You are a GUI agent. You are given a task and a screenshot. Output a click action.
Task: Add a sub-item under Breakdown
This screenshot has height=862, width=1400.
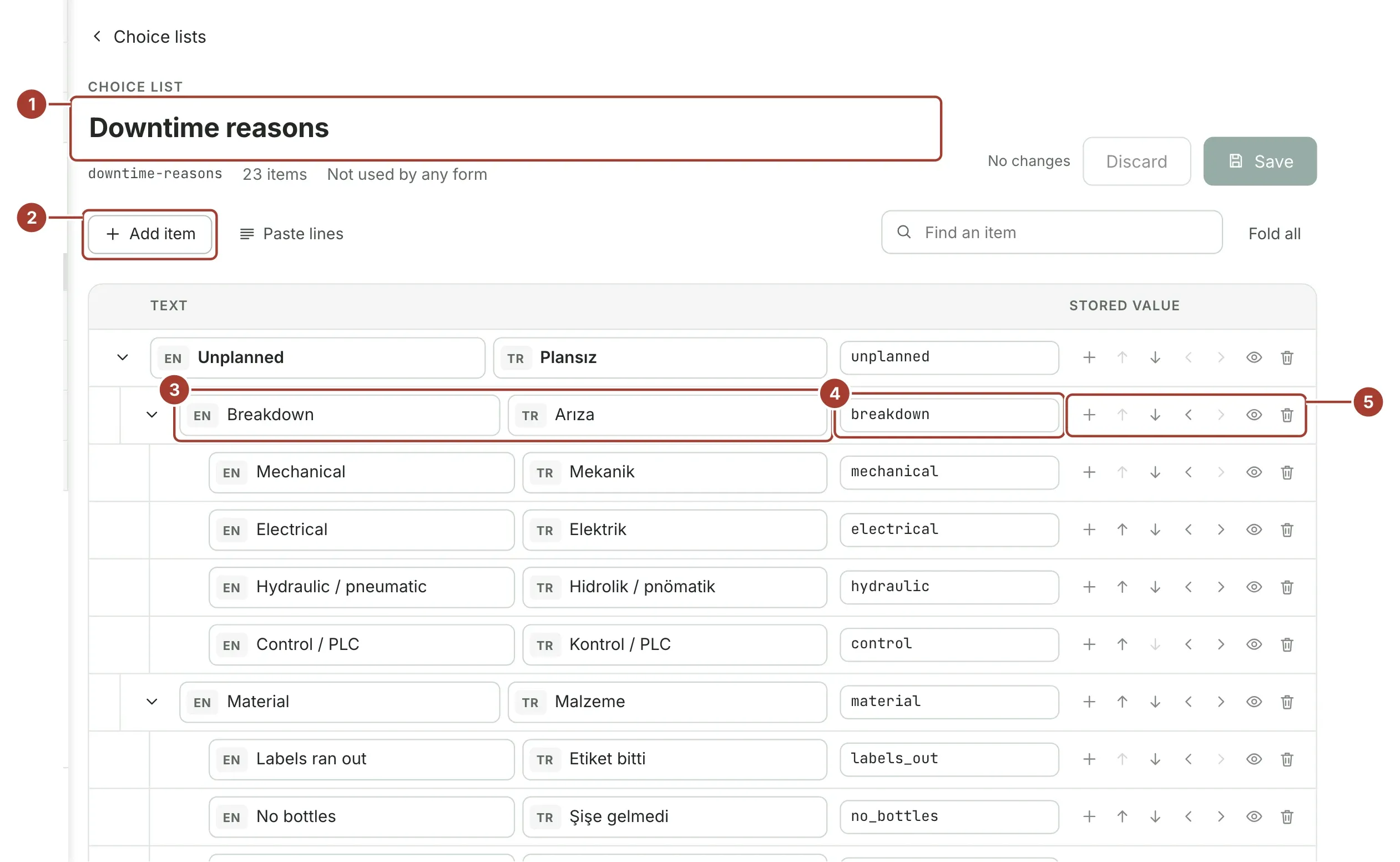point(1089,415)
